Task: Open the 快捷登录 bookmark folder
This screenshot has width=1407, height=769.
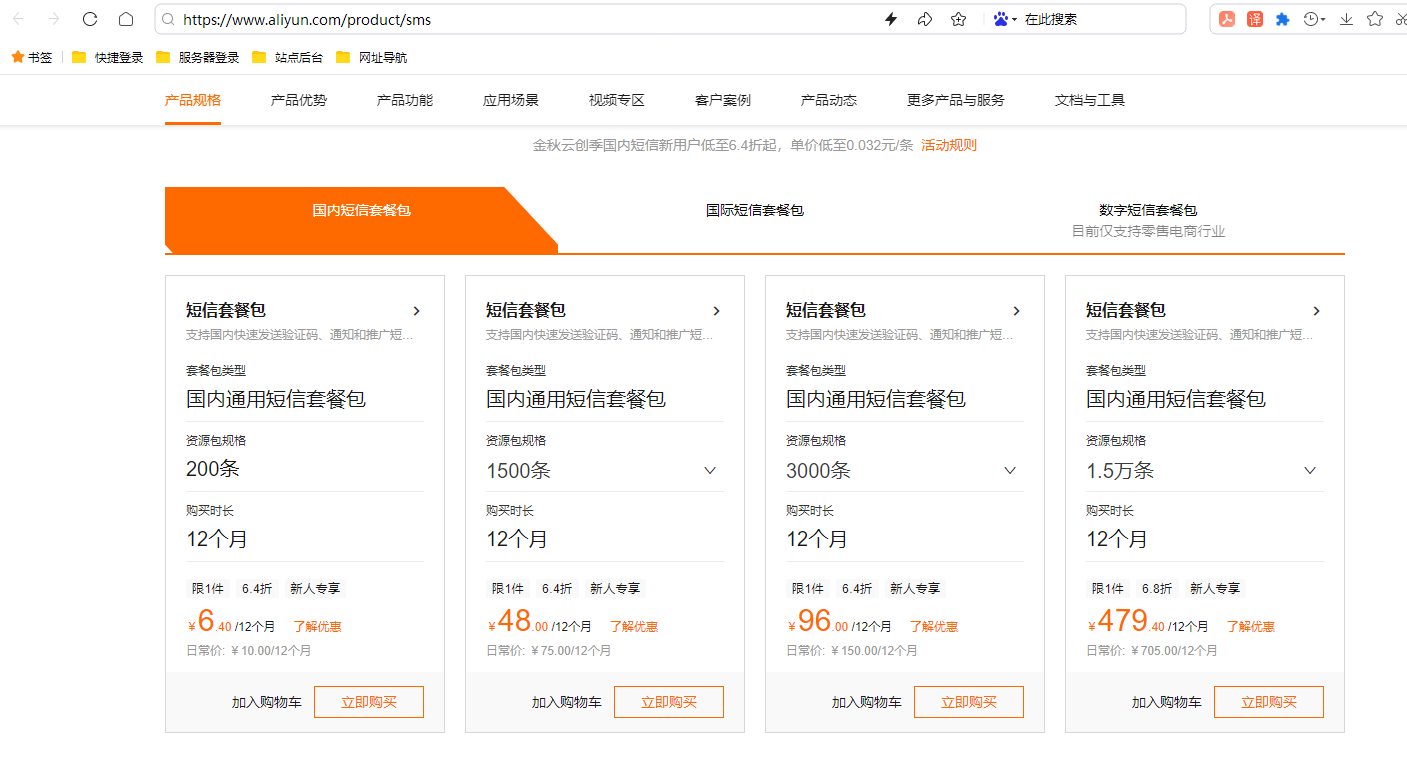Action: [108, 57]
